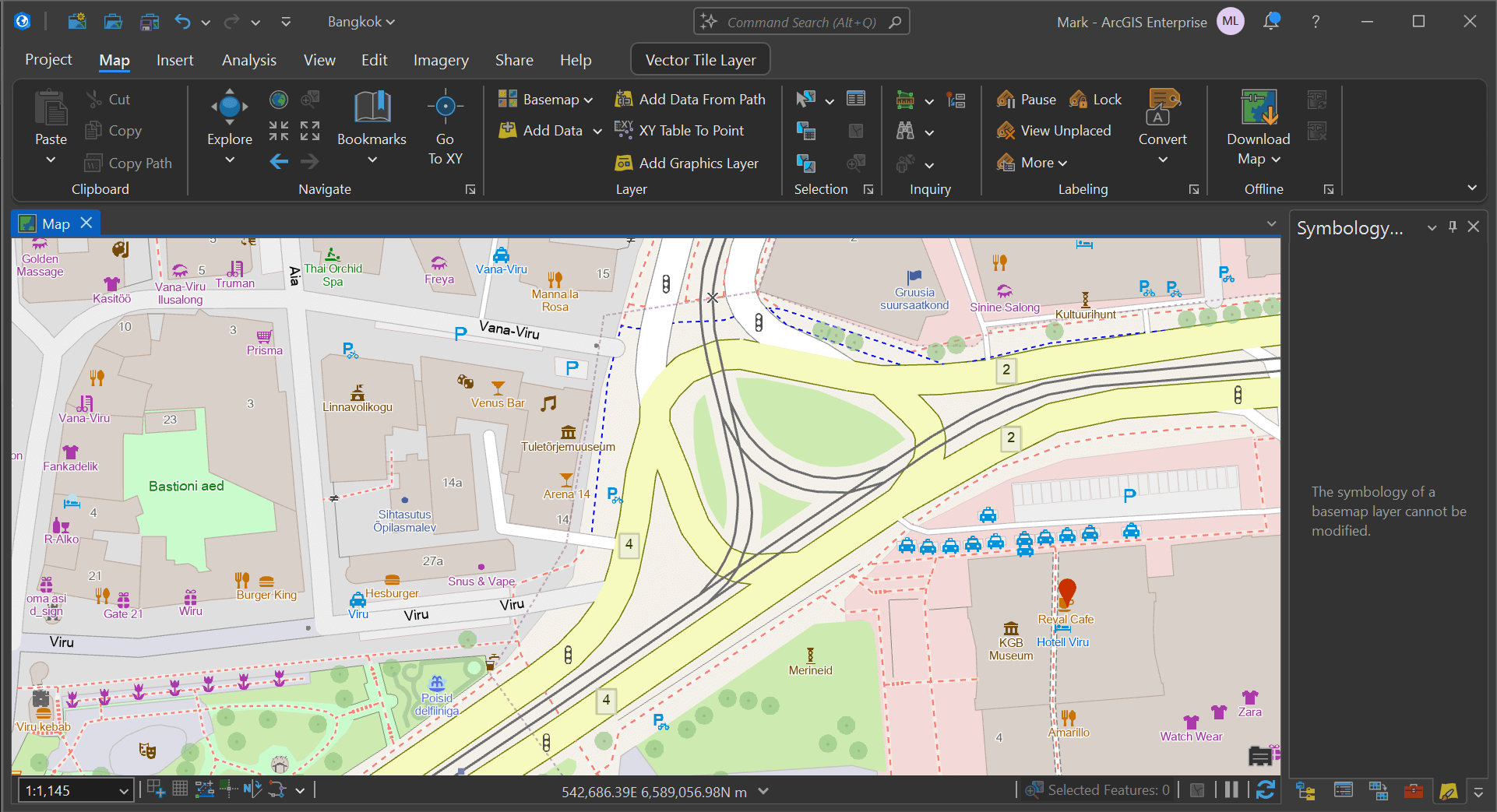Click the Locate binoculars icon
Image resolution: width=1497 pixels, height=812 pixels.
click(x=905, y=131)
